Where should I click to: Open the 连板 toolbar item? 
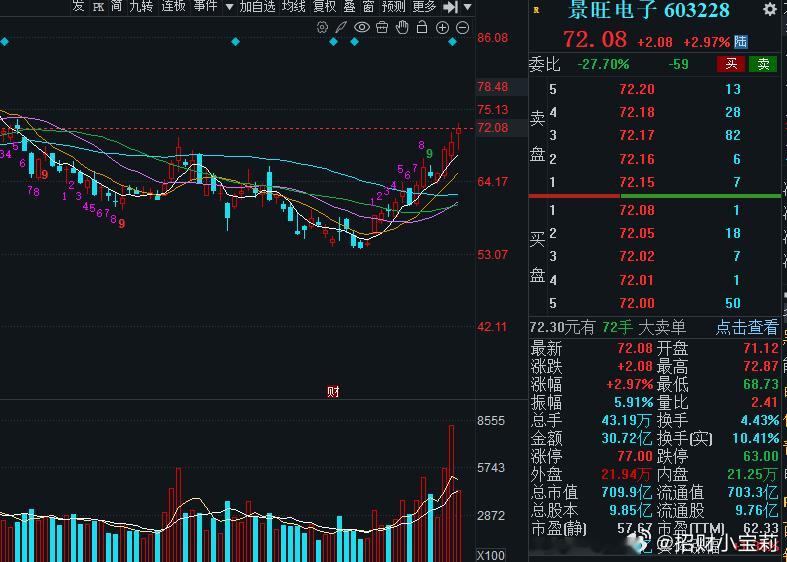pyautogui.click(x=174, y=7)
